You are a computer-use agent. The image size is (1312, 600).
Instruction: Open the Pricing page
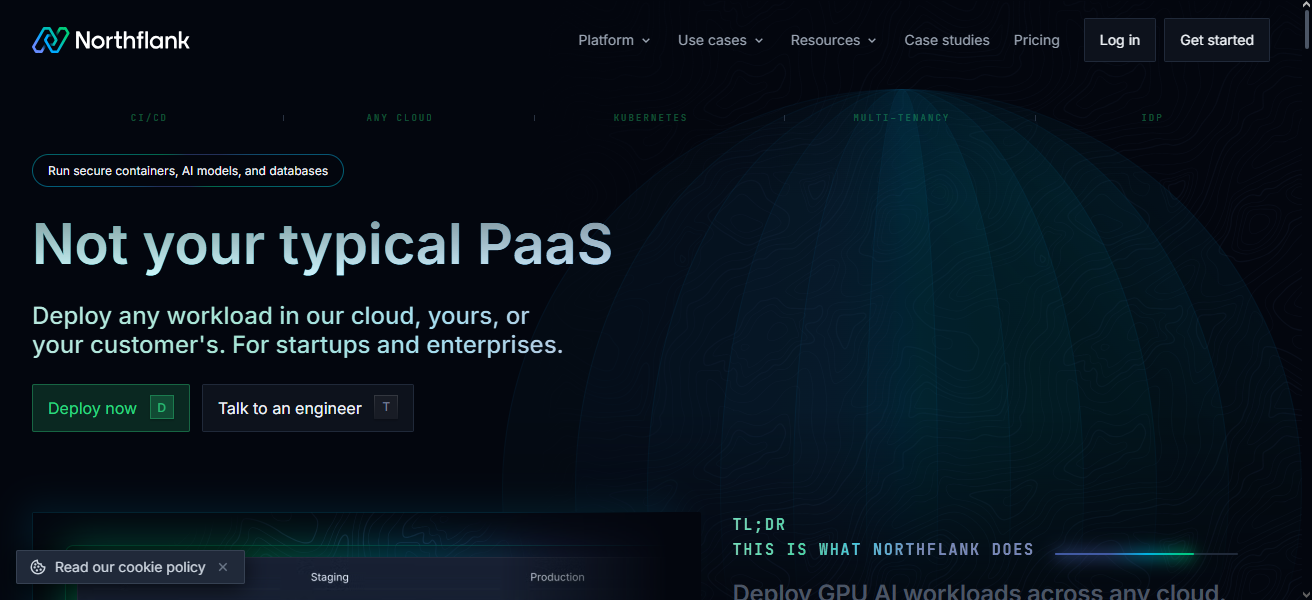coord(1036,40)
